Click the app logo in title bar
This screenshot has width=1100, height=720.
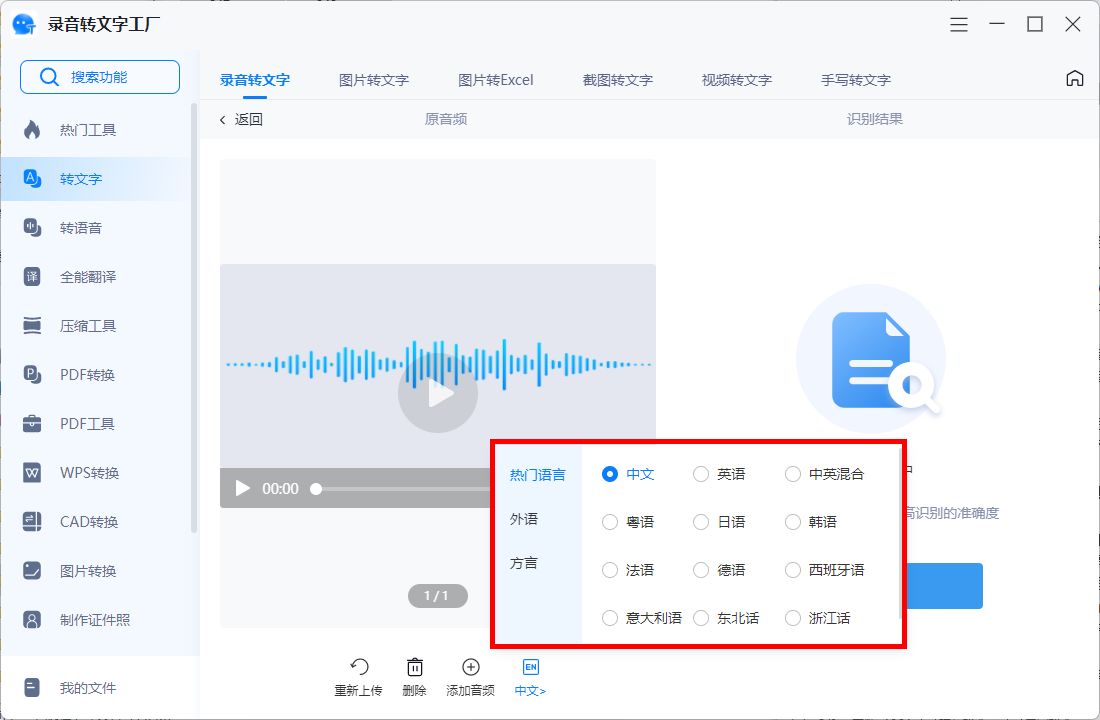pyautogui.click(x=24, y=25)
